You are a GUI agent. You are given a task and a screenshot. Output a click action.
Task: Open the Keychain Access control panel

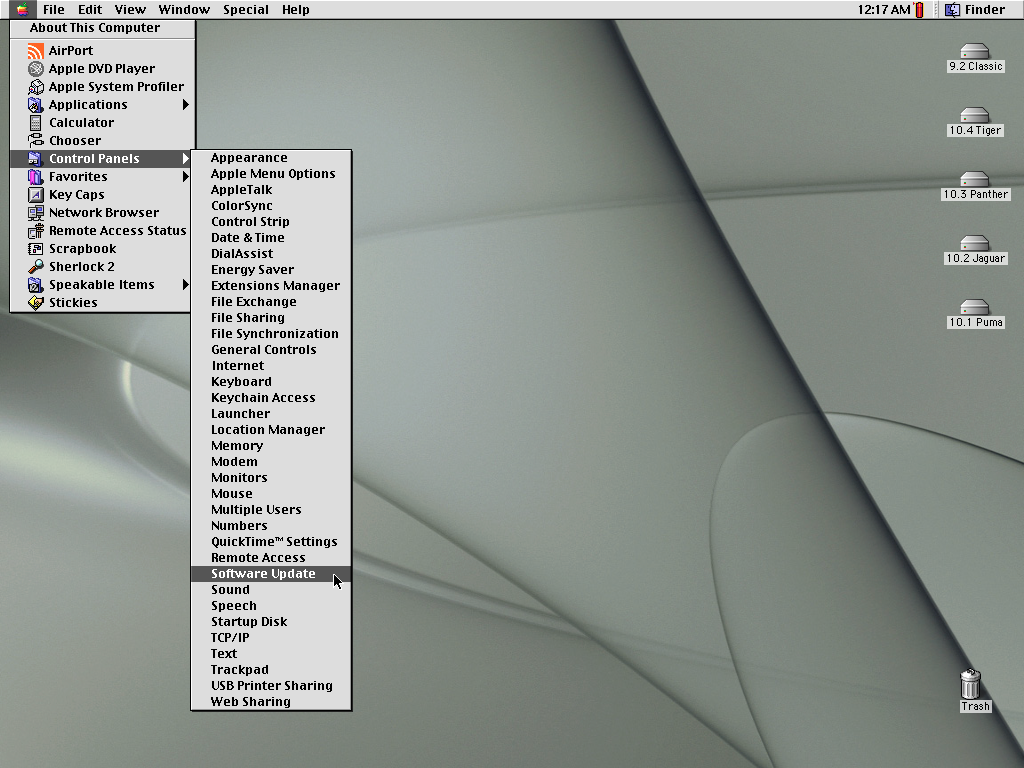(x=271, y=398)
